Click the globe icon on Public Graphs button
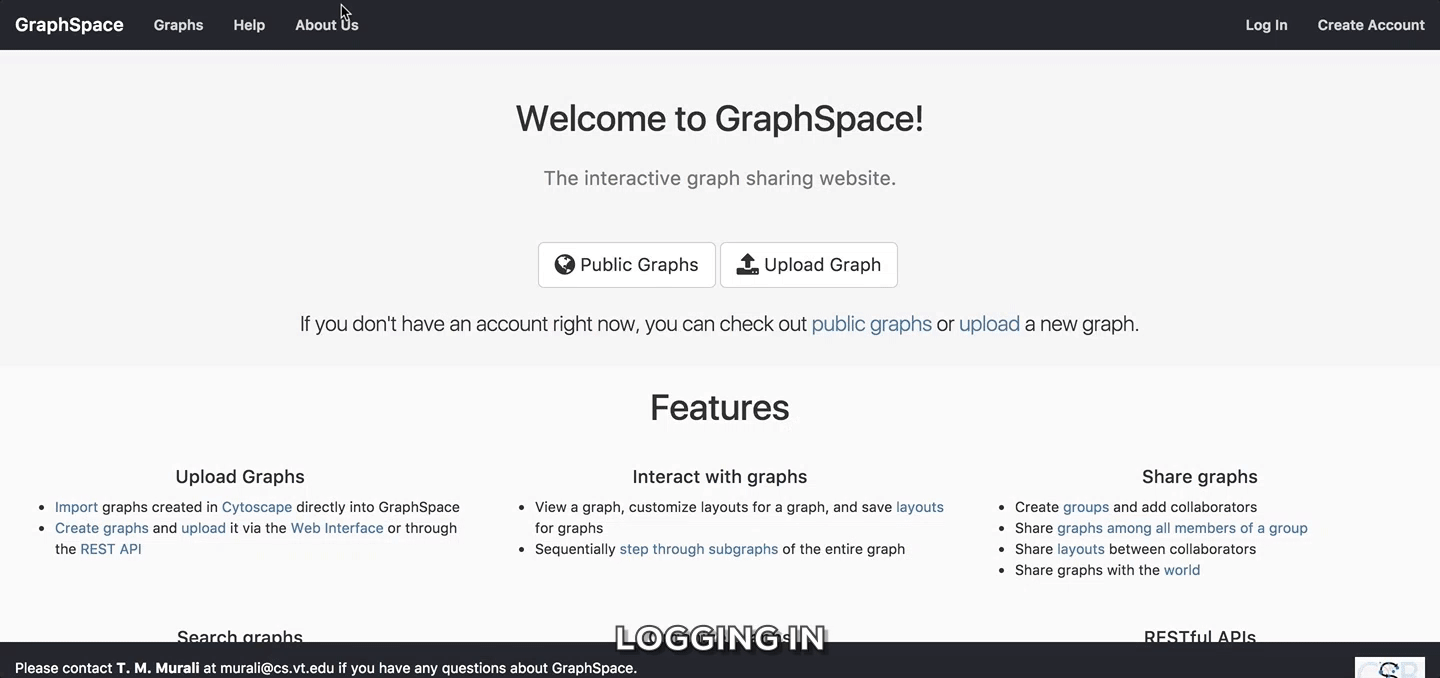This screenshot has width=1440, height=678. click(565, 264)
